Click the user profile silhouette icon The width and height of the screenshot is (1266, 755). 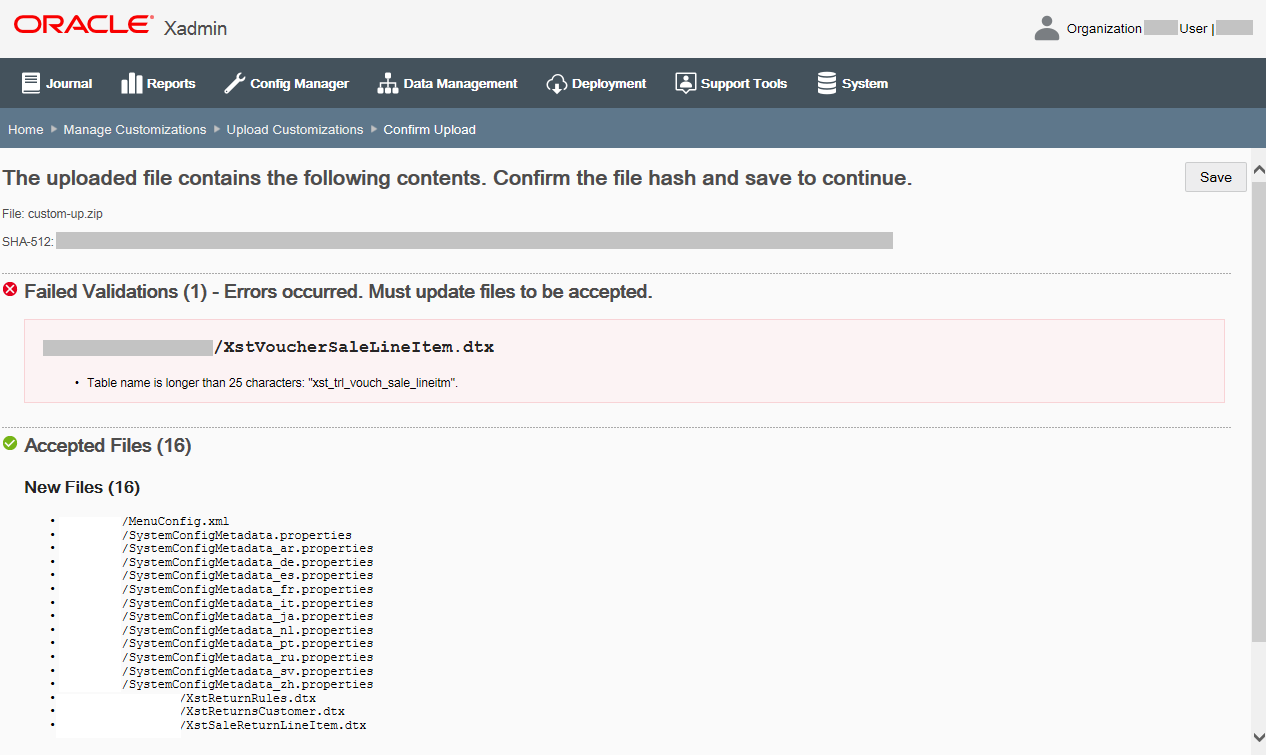(1046, 27)
